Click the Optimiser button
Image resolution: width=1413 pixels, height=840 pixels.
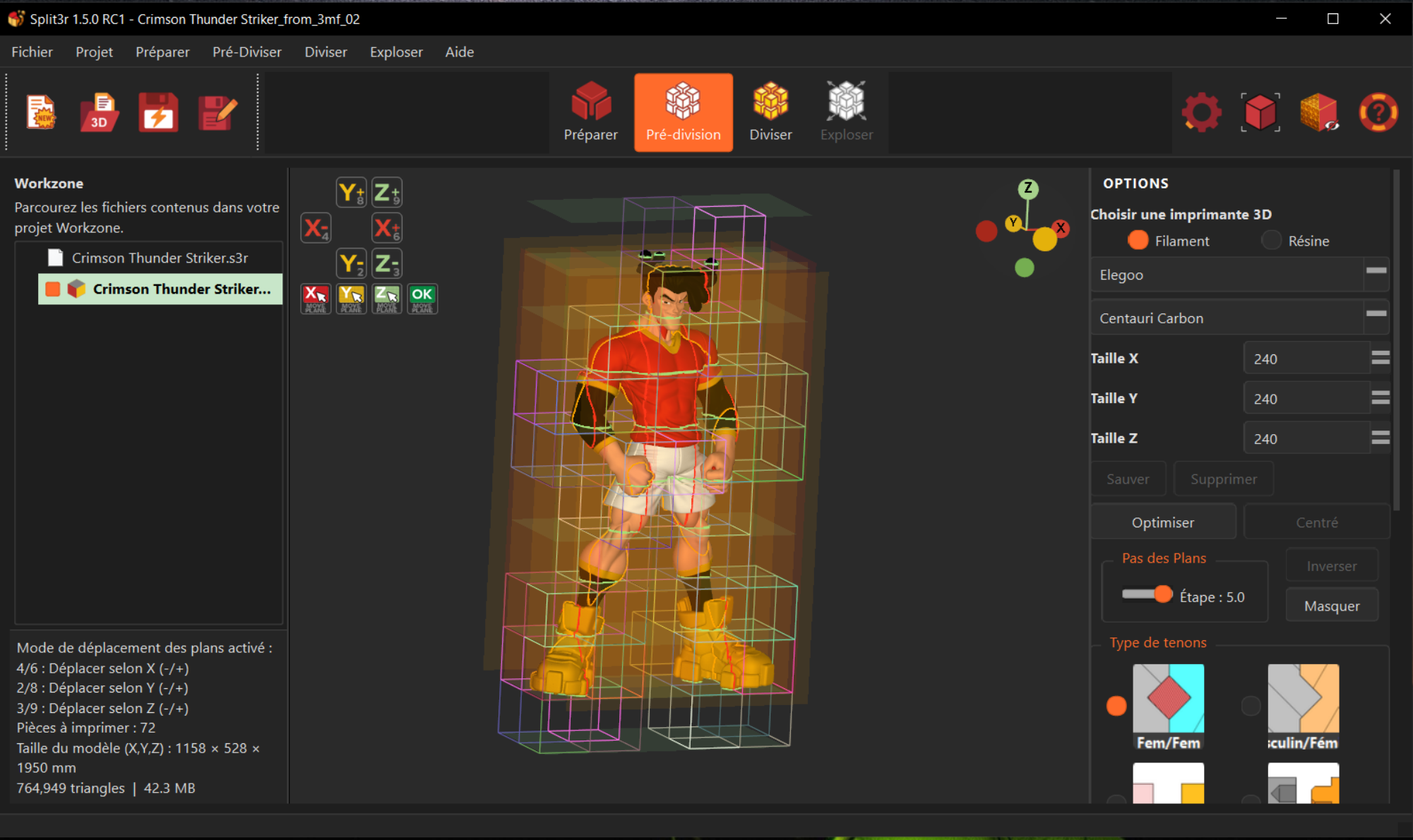[x=1163, y=522]
